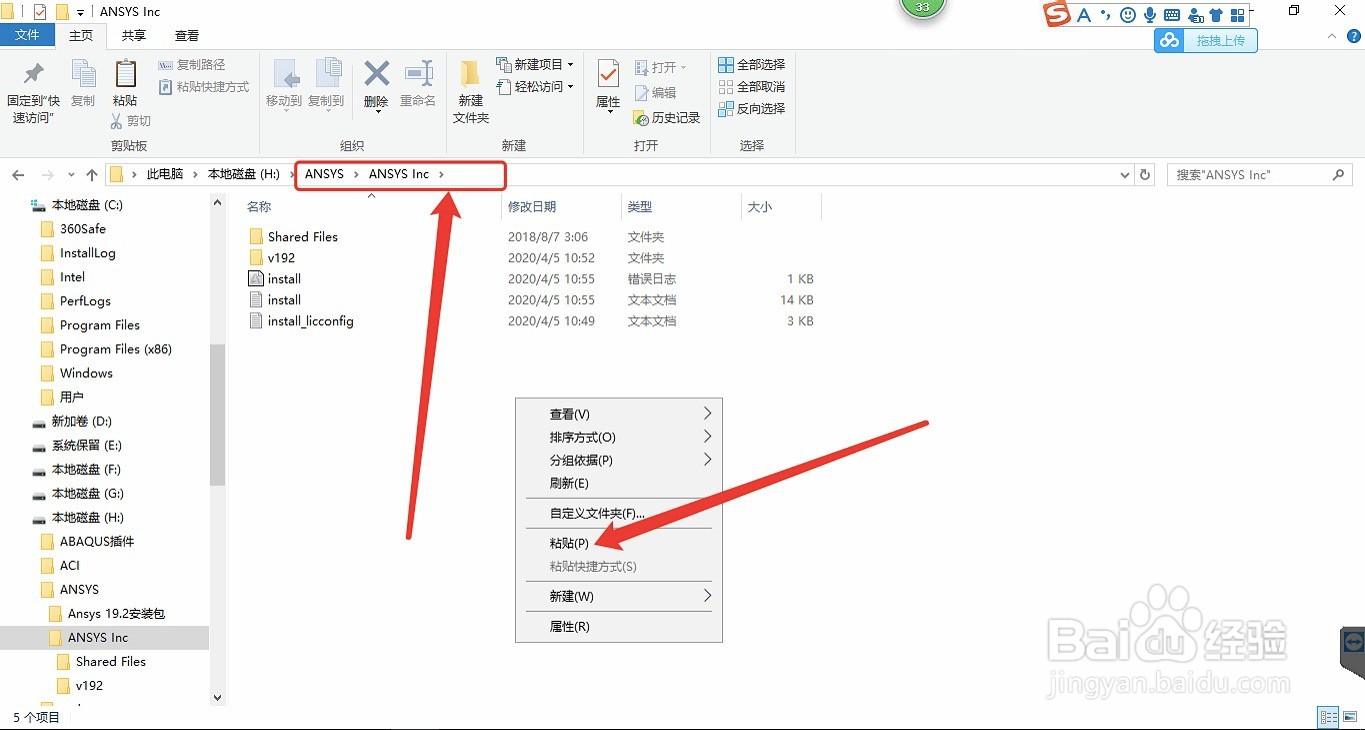Click the navigation pane scroll down arrow
1365x730 pixels.
pyautogui.click(x=218, y=697)
